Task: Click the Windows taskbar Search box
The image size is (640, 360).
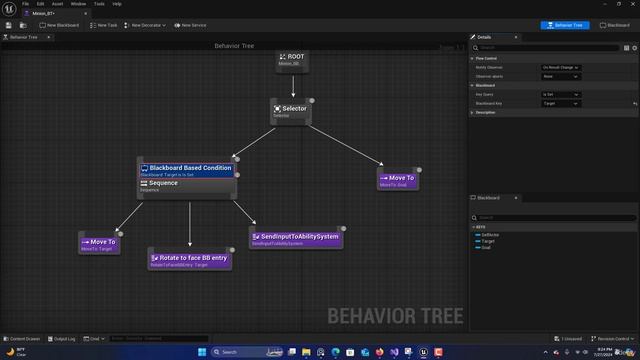Action: [247, 352]
